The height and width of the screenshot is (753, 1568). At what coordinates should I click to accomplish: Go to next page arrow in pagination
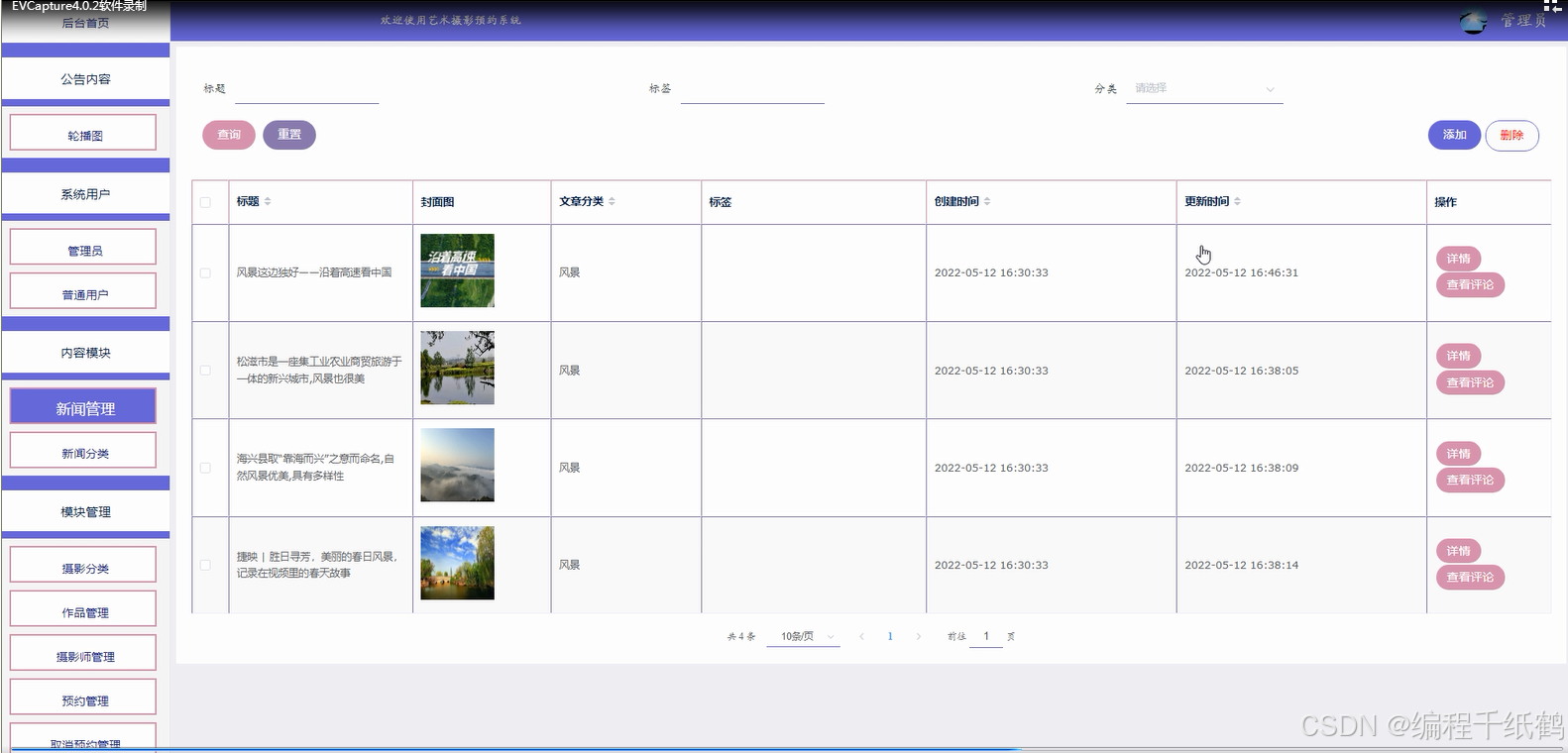[919, 636]
